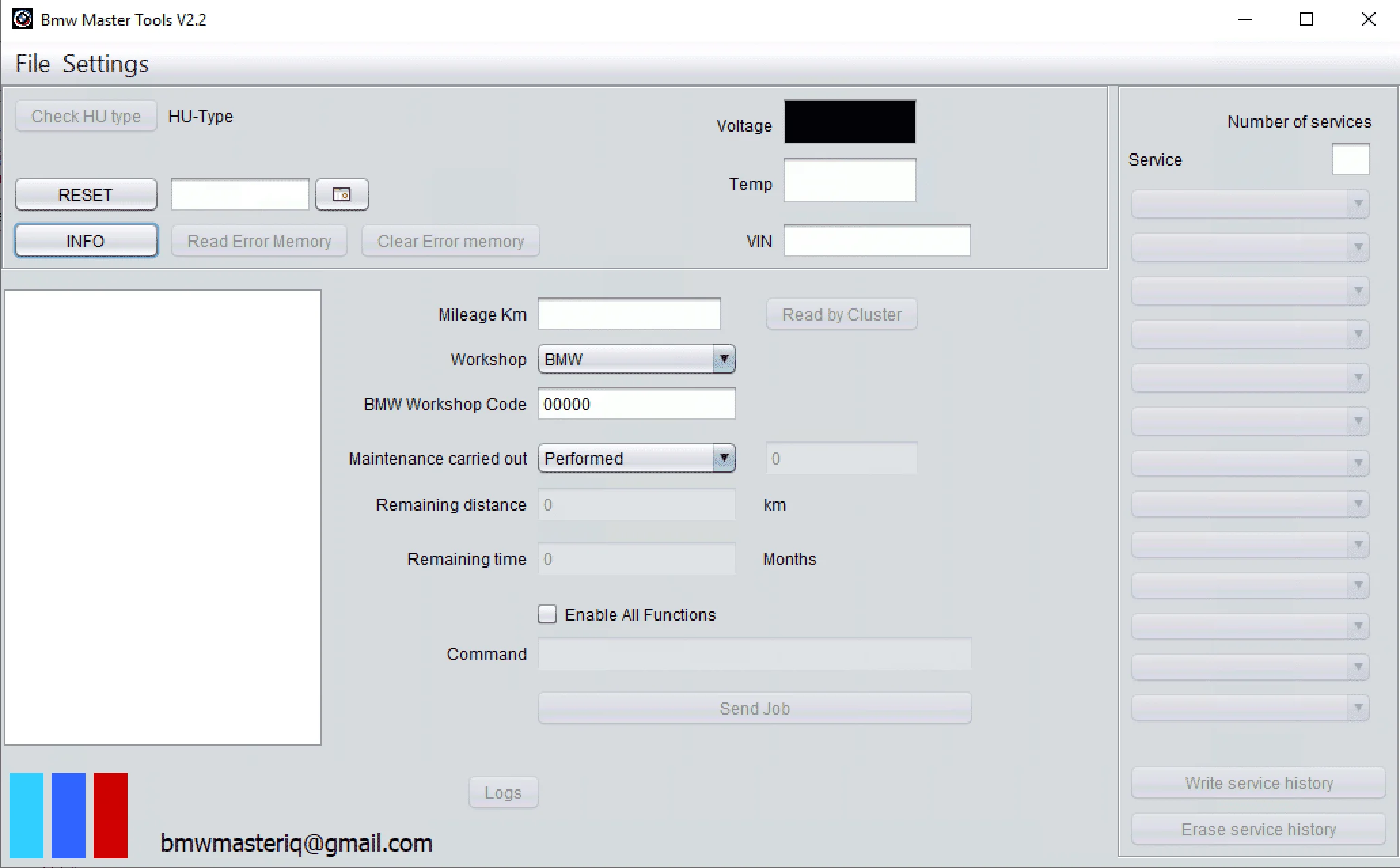Minimize the Bmw Master Tools window

click(1245, 20)
